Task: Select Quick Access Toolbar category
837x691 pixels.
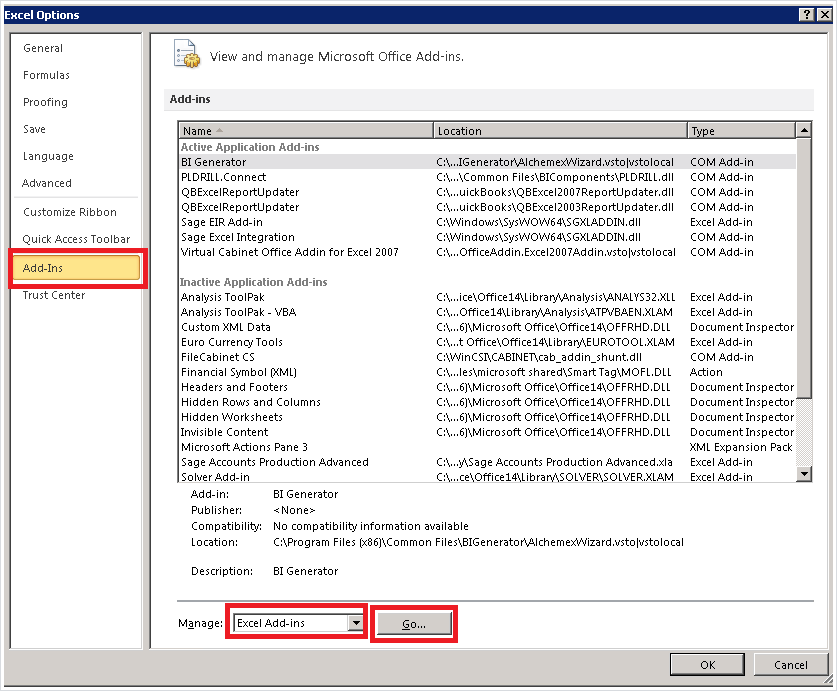Action: pos(76,239)
